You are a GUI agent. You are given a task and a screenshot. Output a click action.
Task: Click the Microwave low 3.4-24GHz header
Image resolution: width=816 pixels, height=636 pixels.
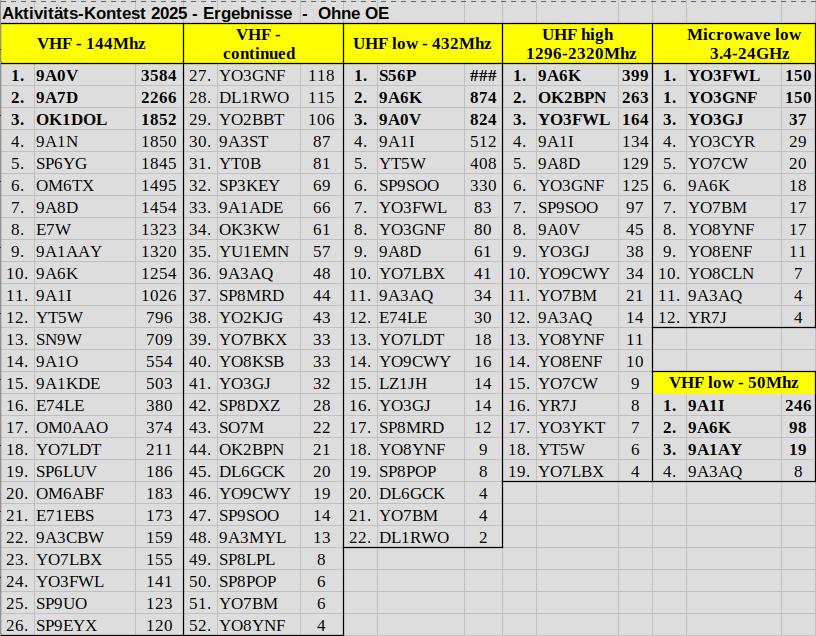click(734, 44)
